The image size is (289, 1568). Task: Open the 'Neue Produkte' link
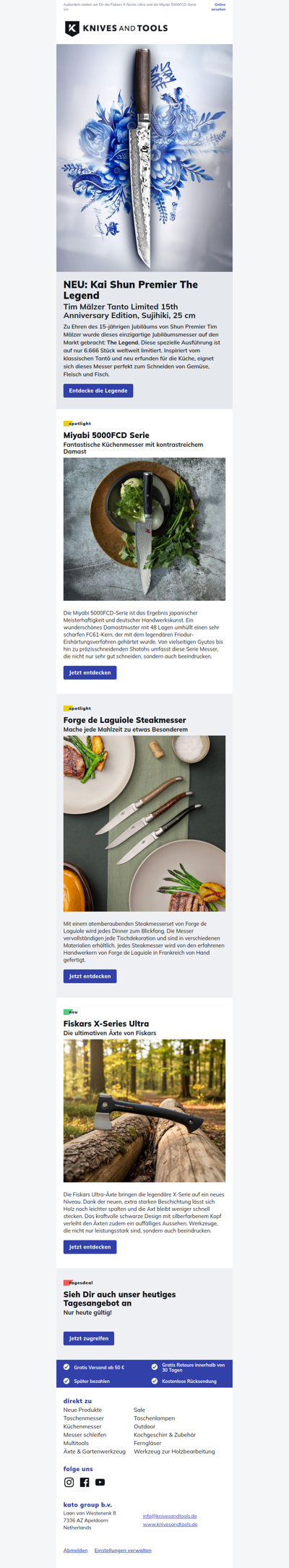click(82, 1410)
